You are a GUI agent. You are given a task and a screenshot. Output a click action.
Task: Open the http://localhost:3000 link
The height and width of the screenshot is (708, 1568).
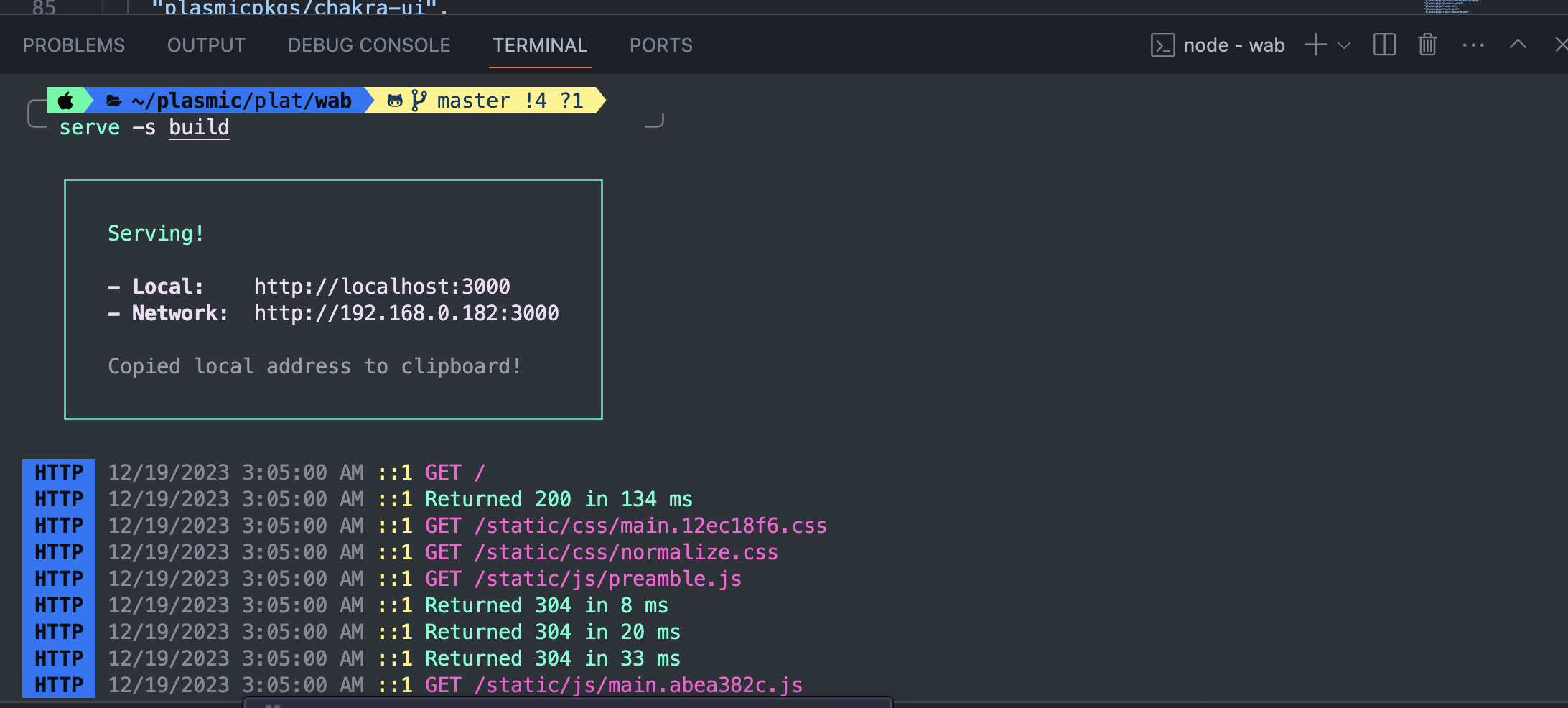point(382,287)
